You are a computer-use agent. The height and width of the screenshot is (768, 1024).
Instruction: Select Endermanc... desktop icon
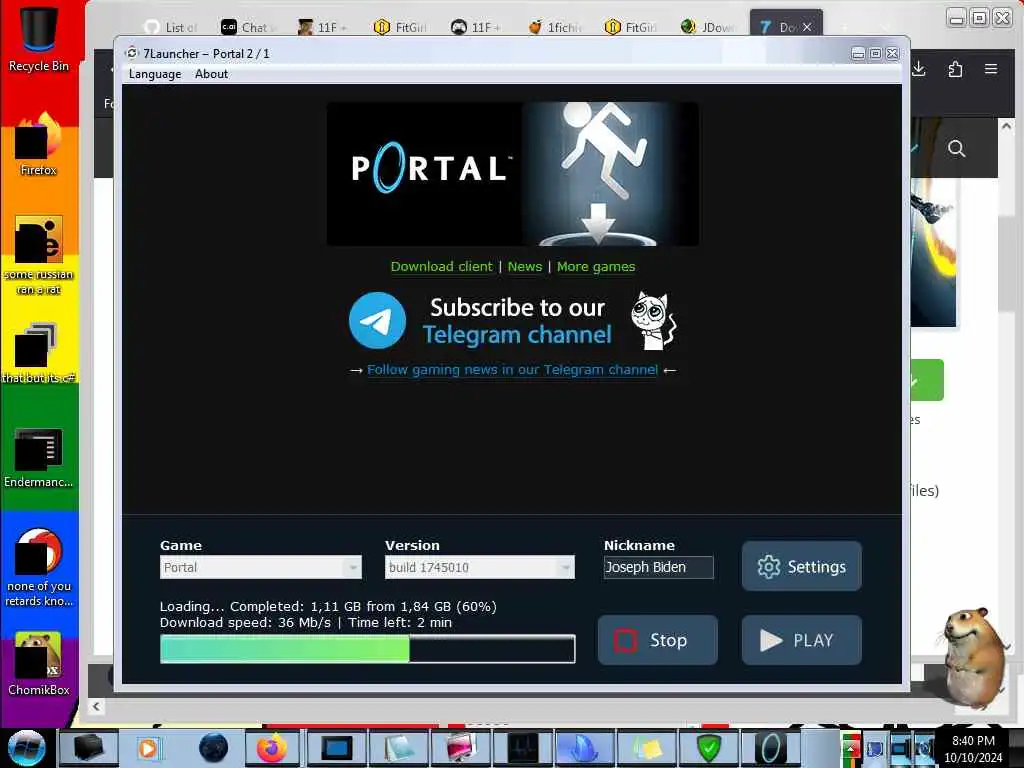click(x=39, y=458)
